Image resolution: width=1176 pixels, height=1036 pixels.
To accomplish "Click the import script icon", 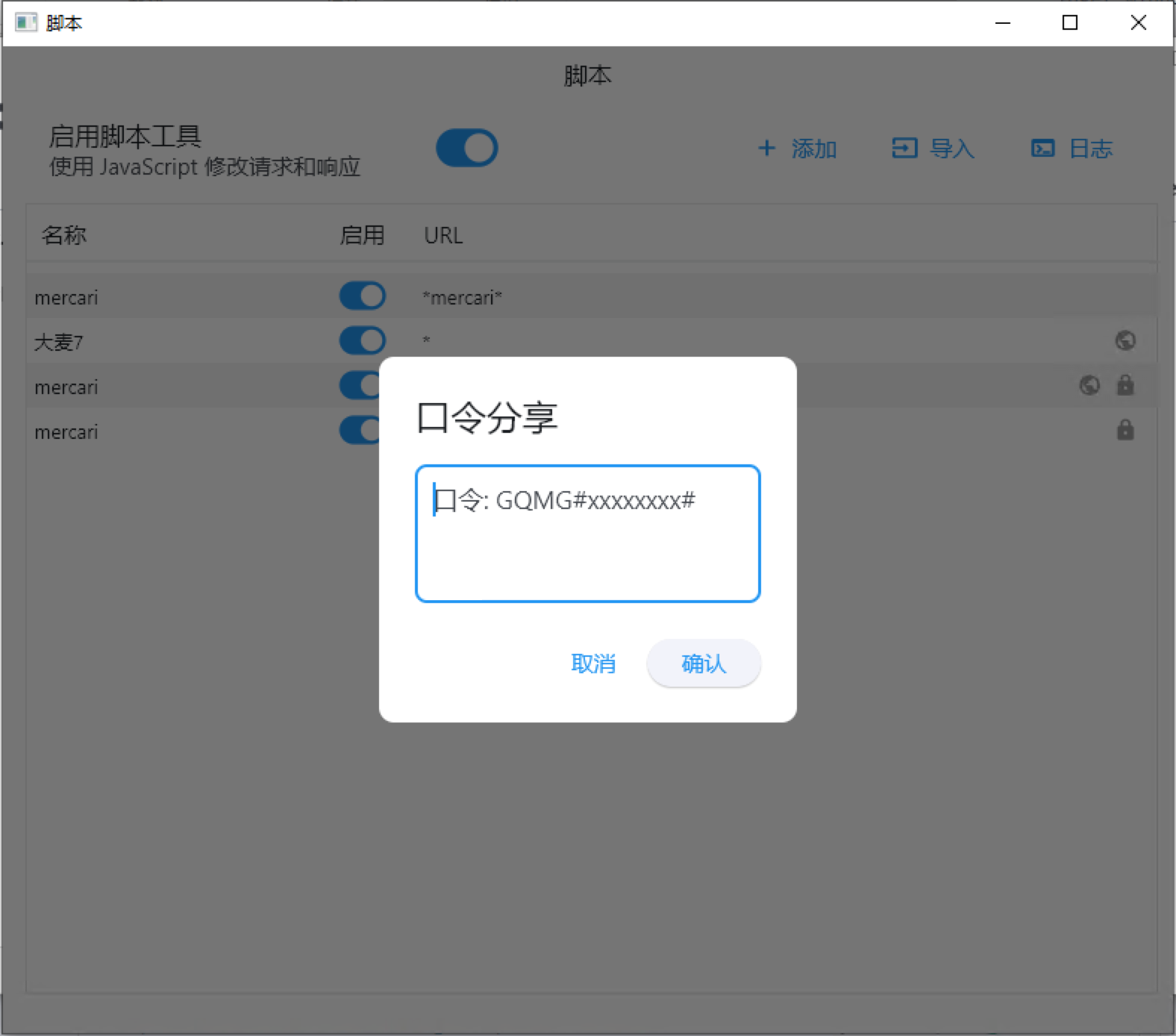I will pyautogui.click(x=904, y=148).
